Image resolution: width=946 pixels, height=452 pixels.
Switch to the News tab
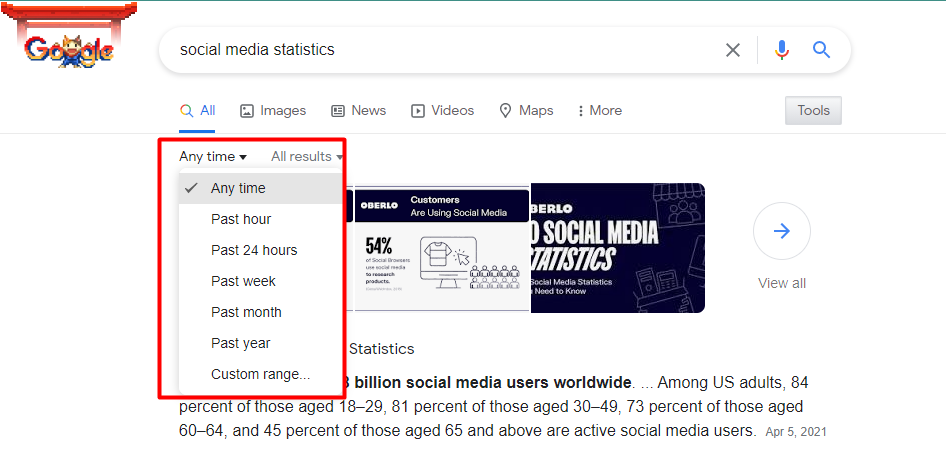coord(358,111)
